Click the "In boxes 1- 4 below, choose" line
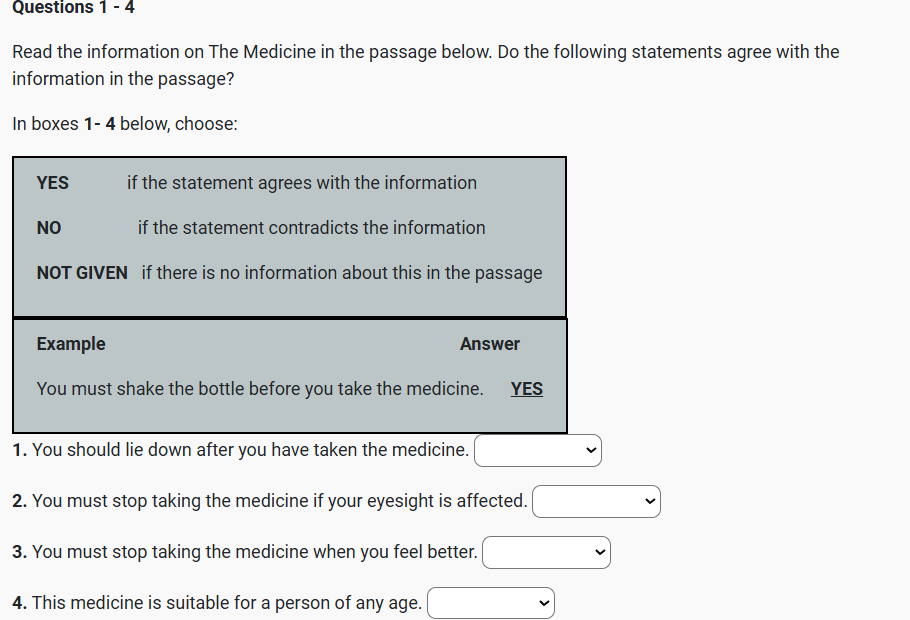The height and width of the screenshot is (620, 910). (x=125, y=124)
